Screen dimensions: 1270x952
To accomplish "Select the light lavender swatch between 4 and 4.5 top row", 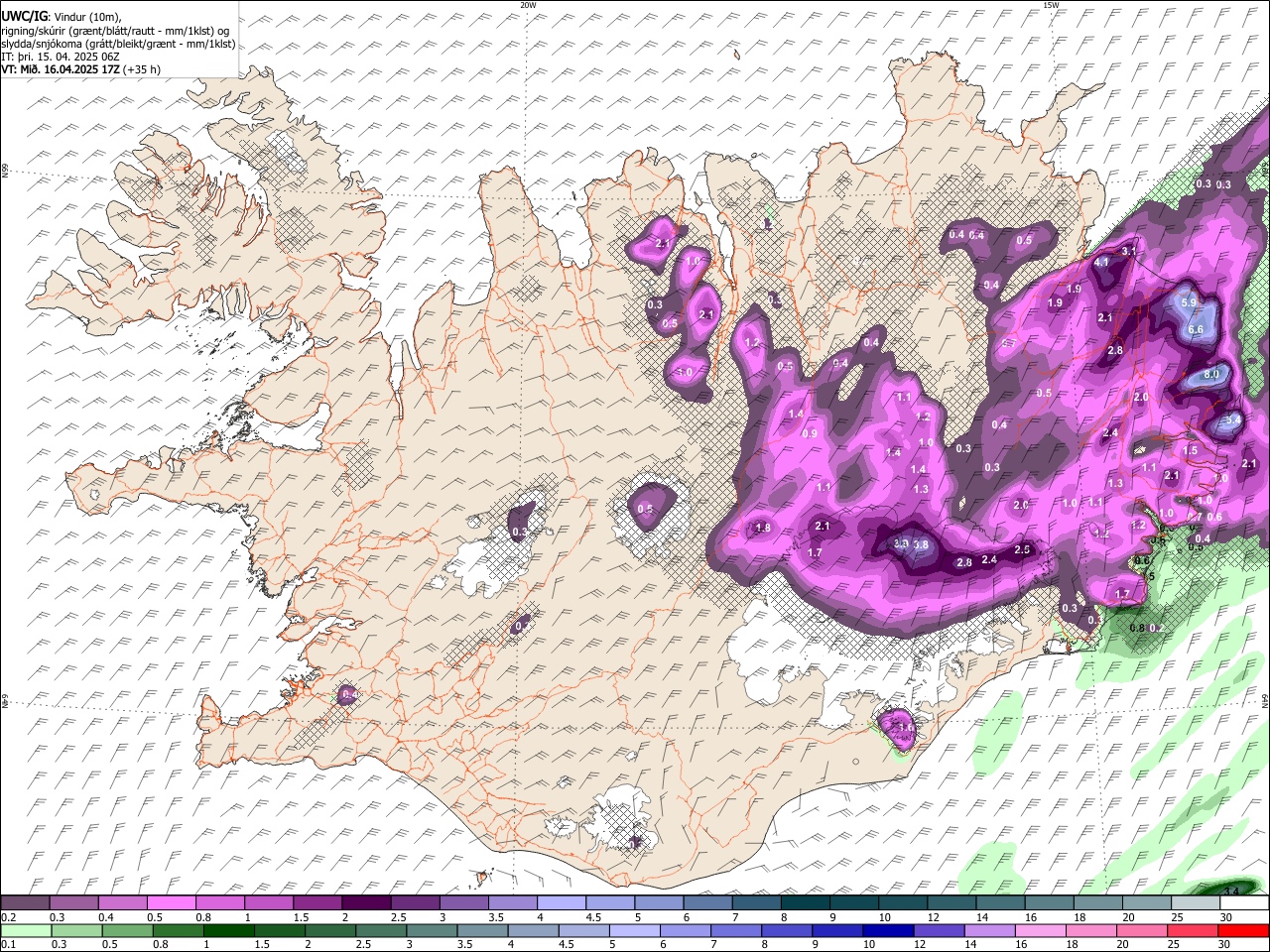I will point(561,903).
